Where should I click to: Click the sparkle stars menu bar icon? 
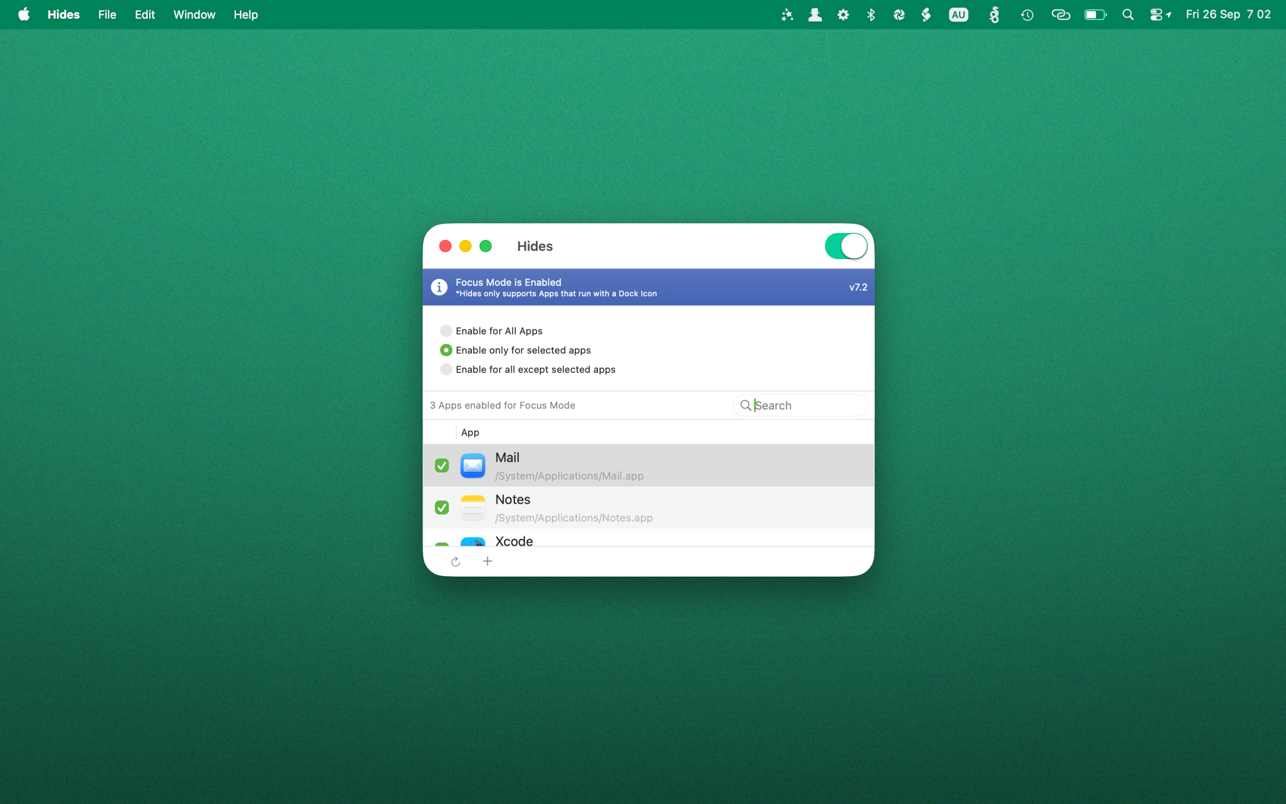[787, 15]
